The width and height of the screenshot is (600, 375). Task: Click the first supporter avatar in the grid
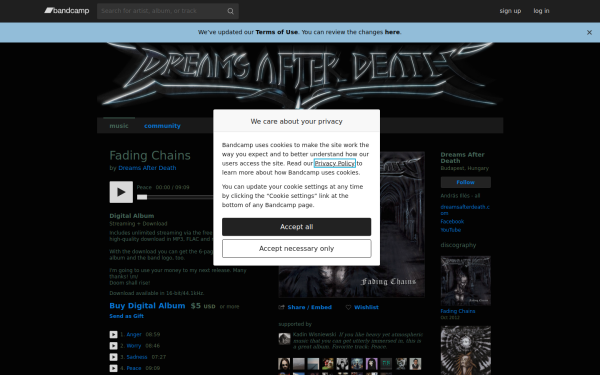(284, 364)
